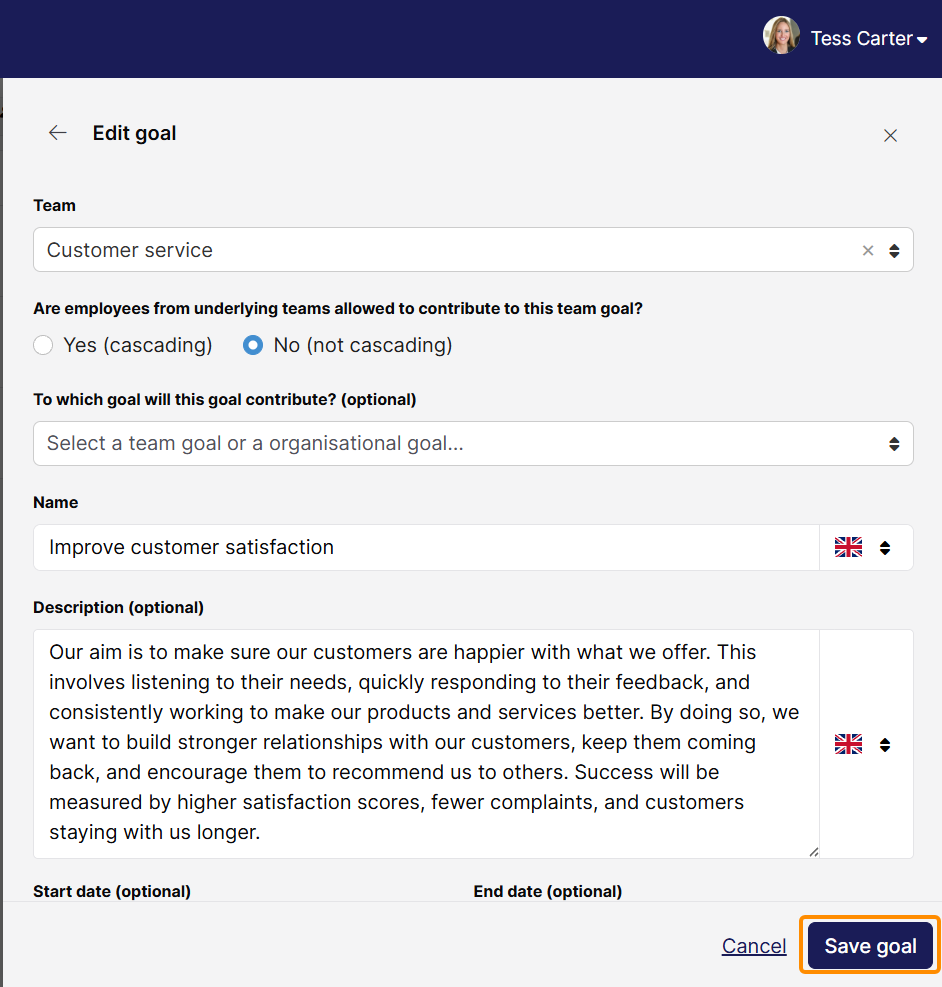This screenshot has width=942, height=987.
Task: Go back using the left arrow icon
Action: pos(58,133)
